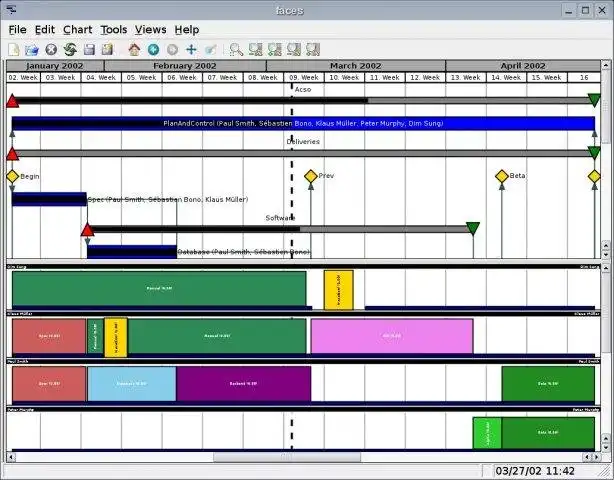614x480 pixels.
Task: Refresh the chart with the green arrows icon
Action: (70, 50)
